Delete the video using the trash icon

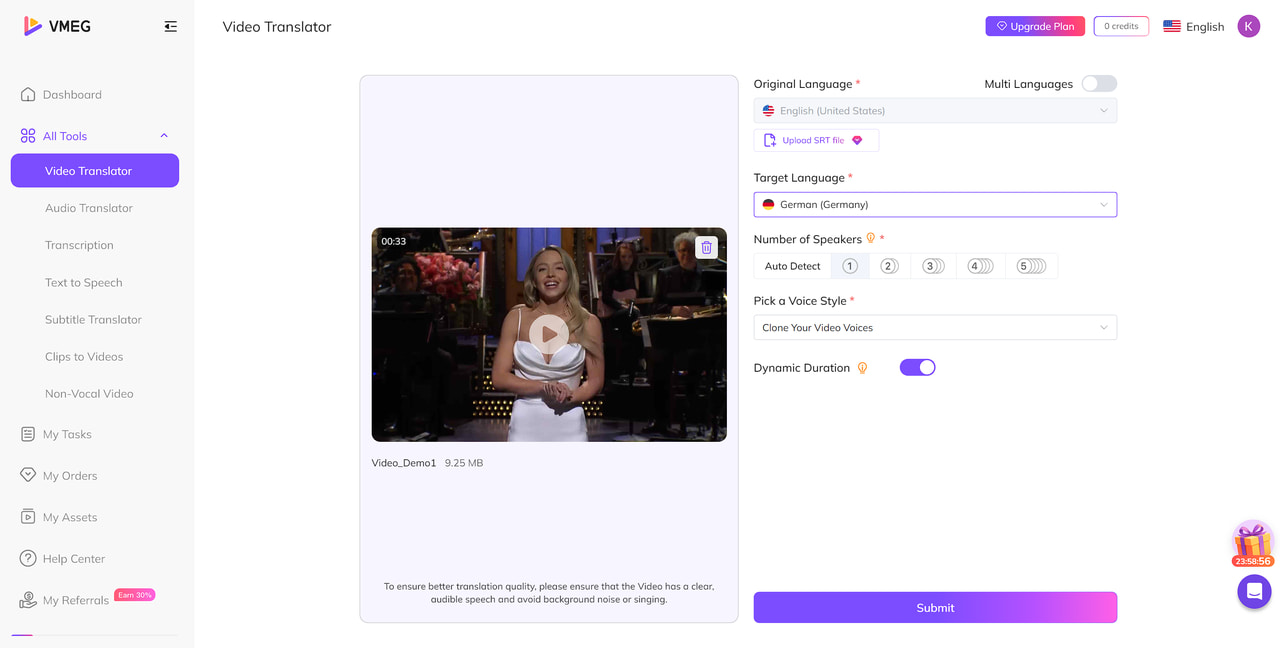[706, 247]
